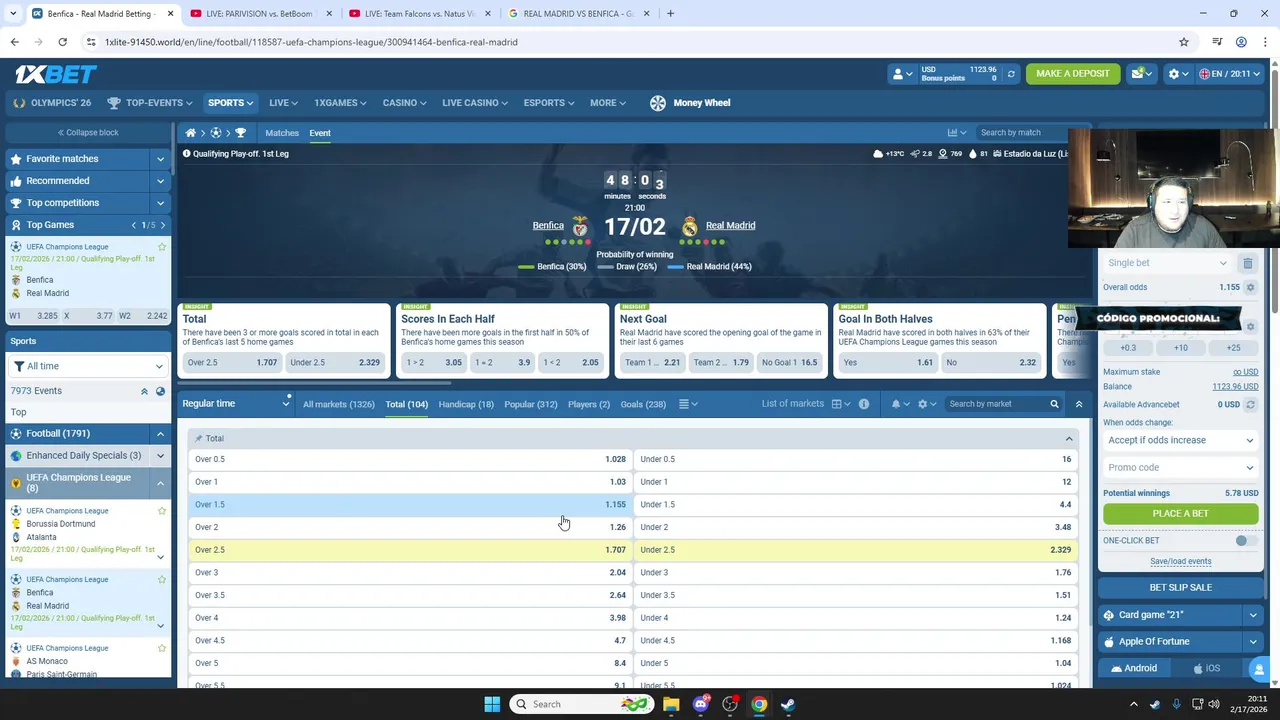Select Over 2.5 odds 1.707 in Total list

[410, 550]
